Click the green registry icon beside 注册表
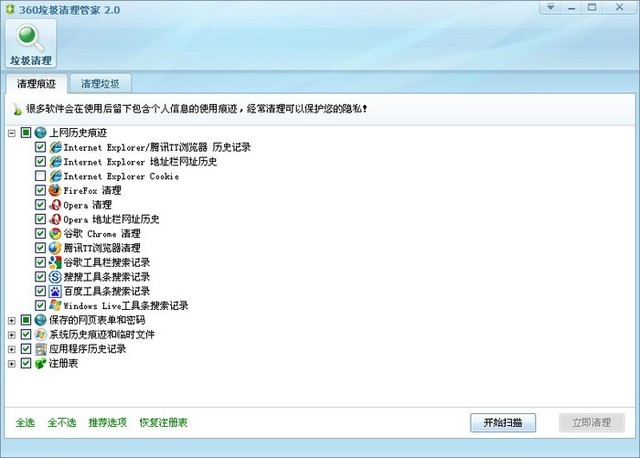The height and width of the screenshot is (458, 640). pos(40,363)
